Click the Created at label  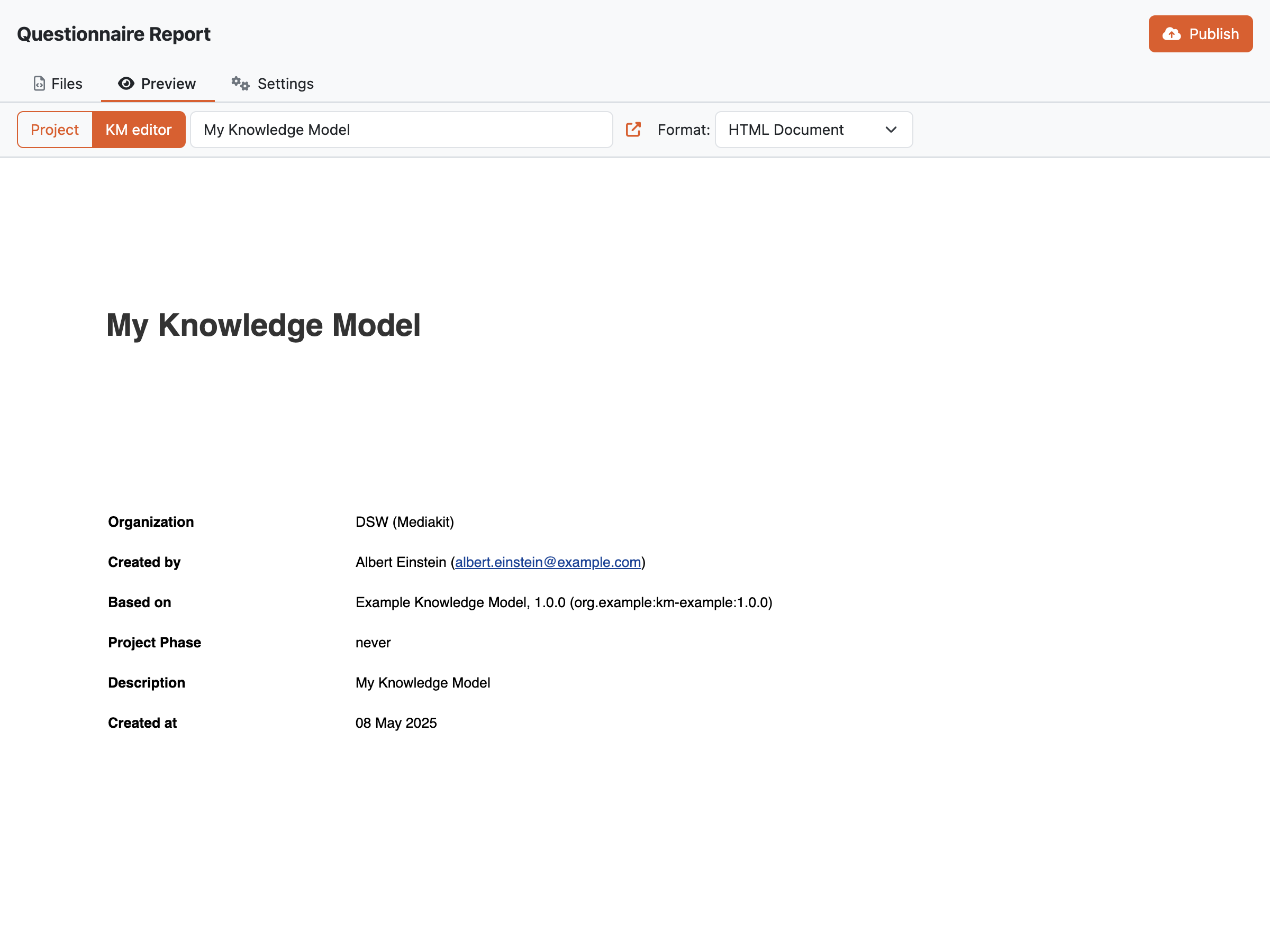click(x=142, y=723)
